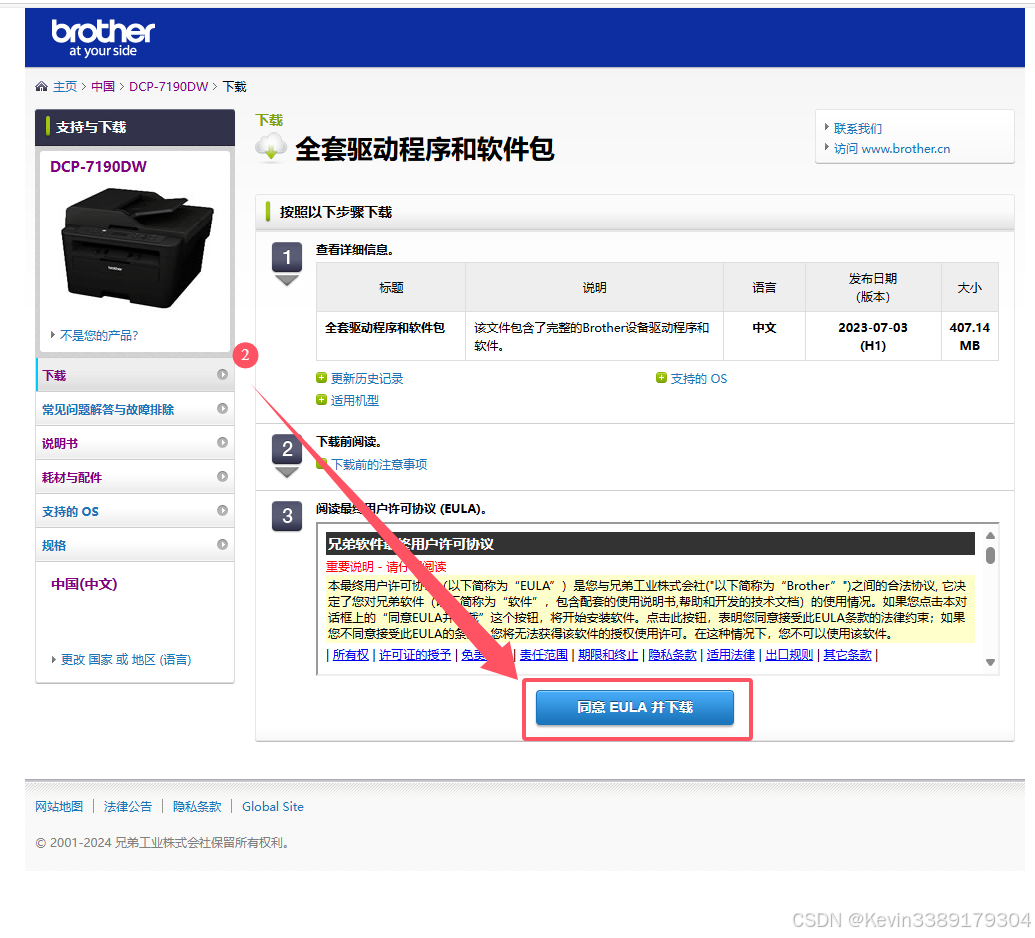Jump to 责任范围 section in EULA
The height and width of the screenshot is (938, 1035).
coord(543,655)
